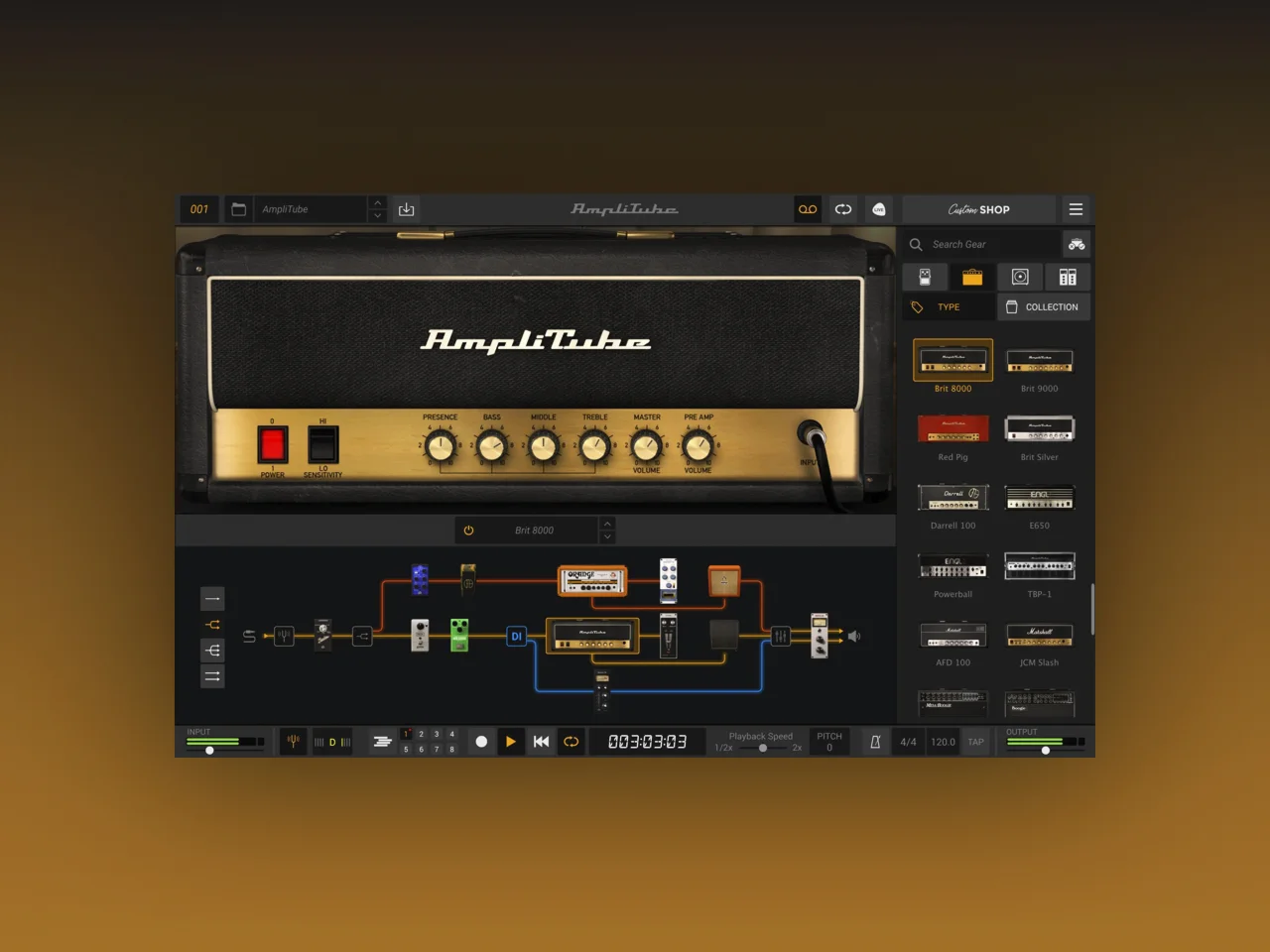Select the black cabinet in main chain
Screen dimensions: 1270x952
pos(724,635)
